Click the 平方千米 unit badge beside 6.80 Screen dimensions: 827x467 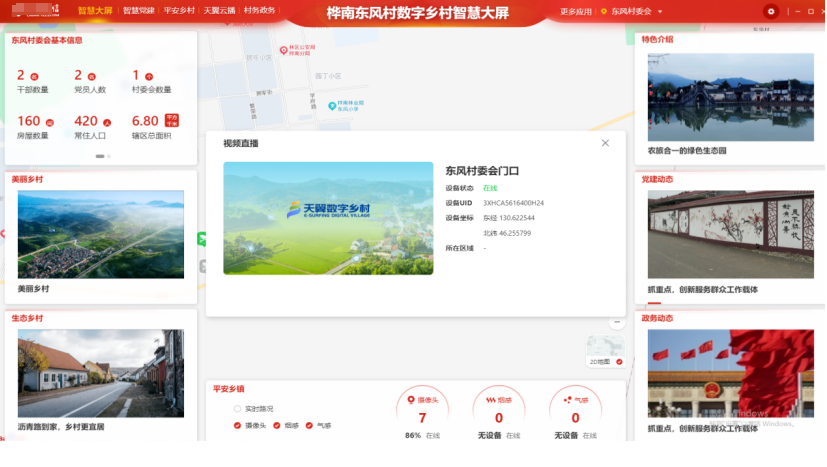pos(172,120)
